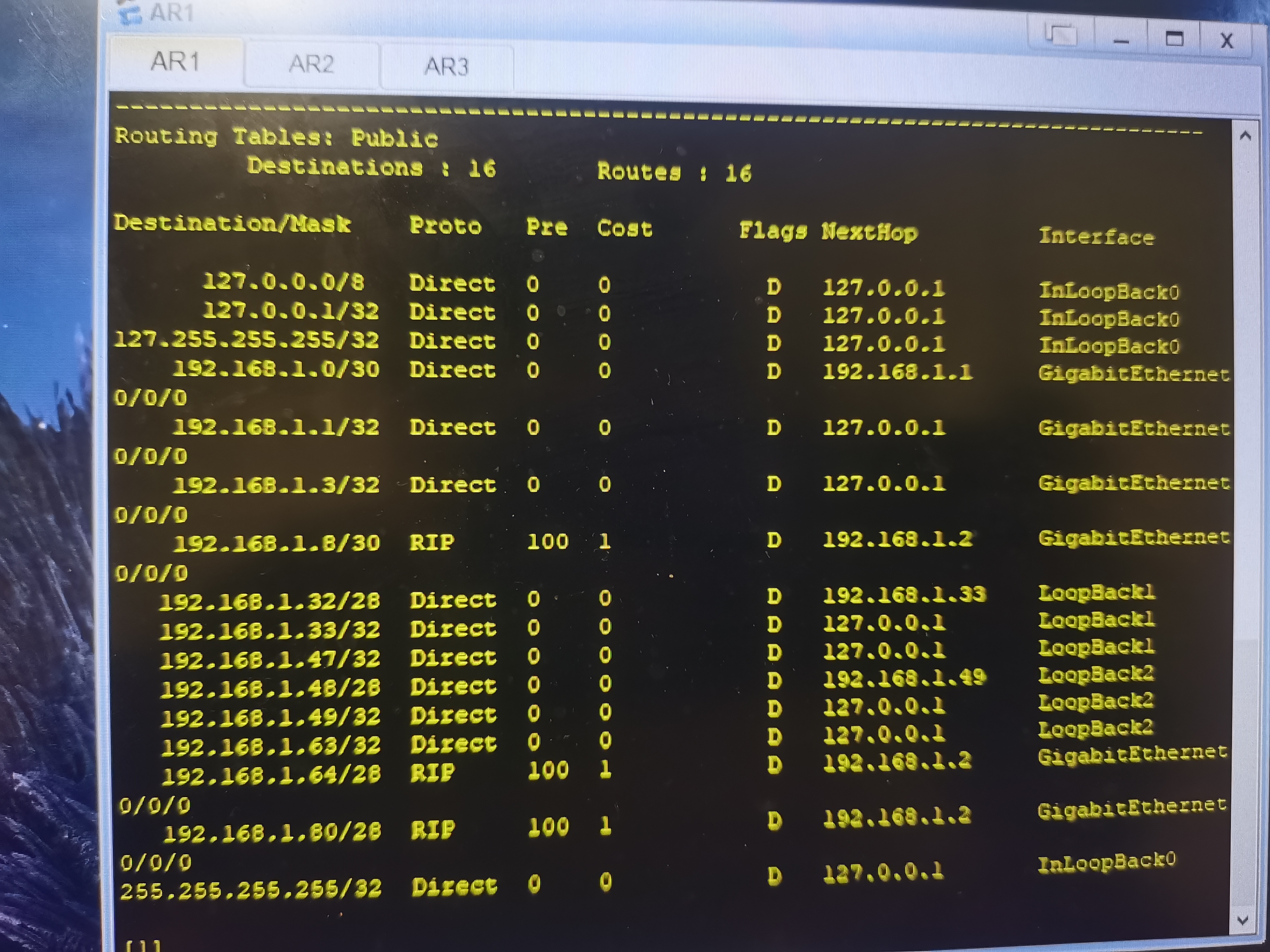Click the Pre column header
Screen dimensions: 1270x952
click(x=547, y=227)
